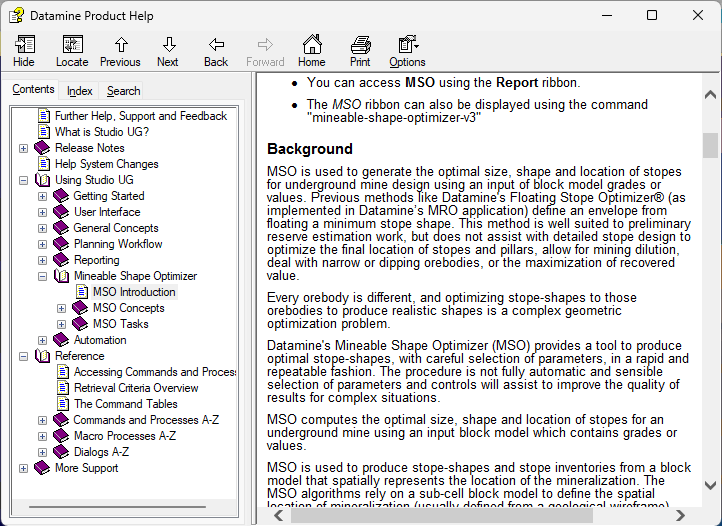Expand the Release Notes node
Viewport: 722px width, 526px height.
[x=24, y=148]
